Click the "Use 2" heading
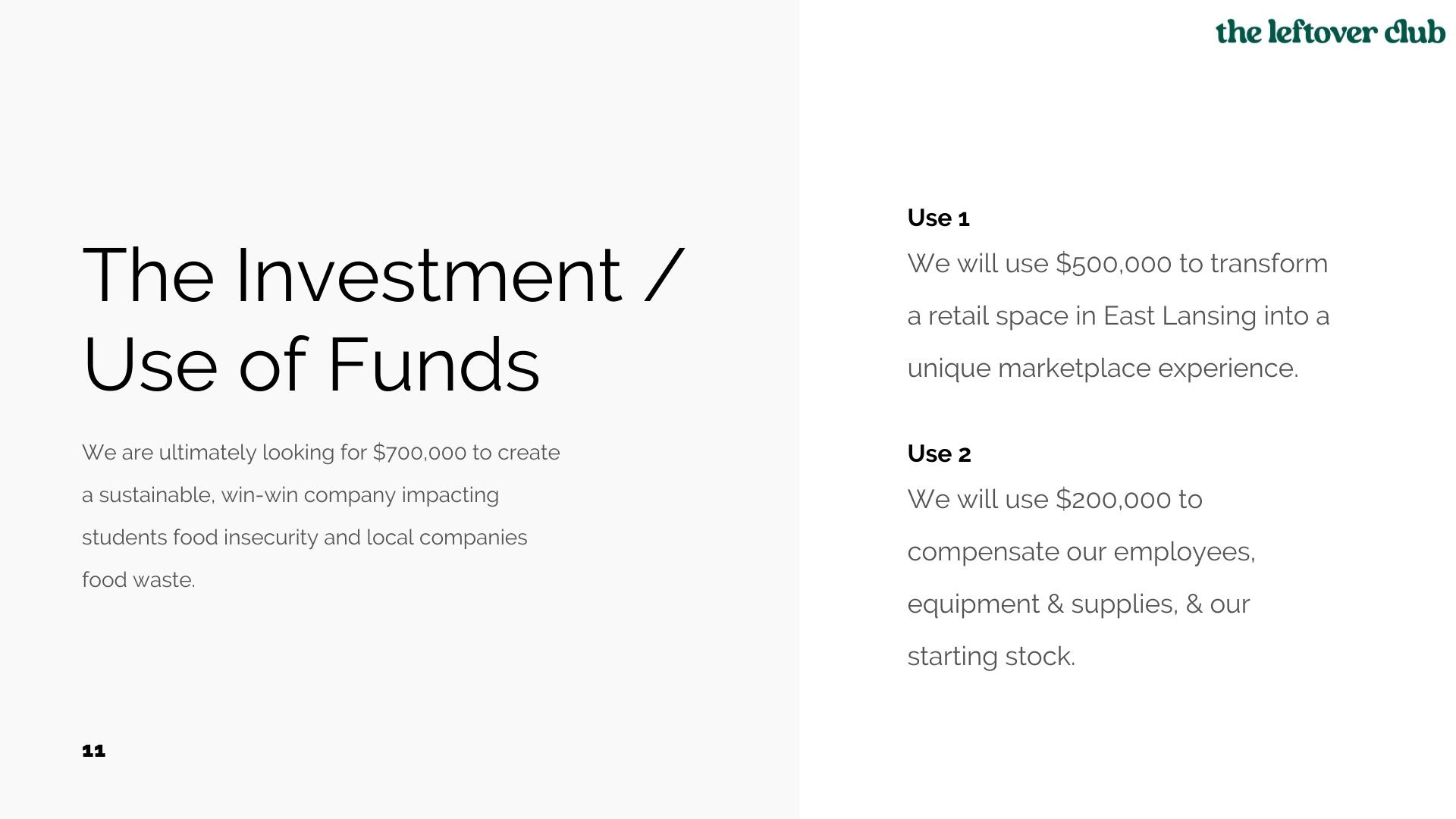1456x819 pixels. click(x=939, y=453)
